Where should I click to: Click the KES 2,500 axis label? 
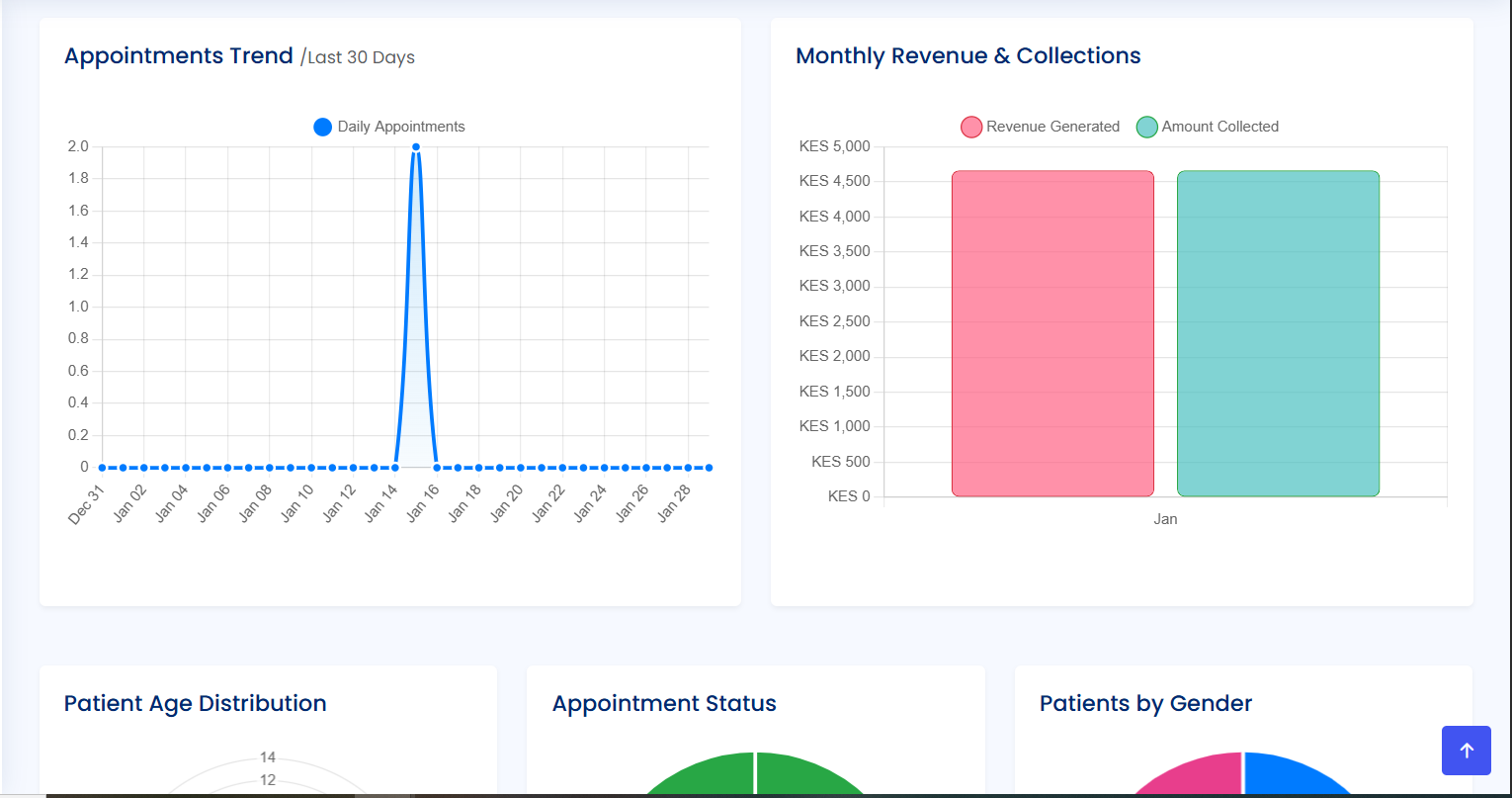pos(835,321)
